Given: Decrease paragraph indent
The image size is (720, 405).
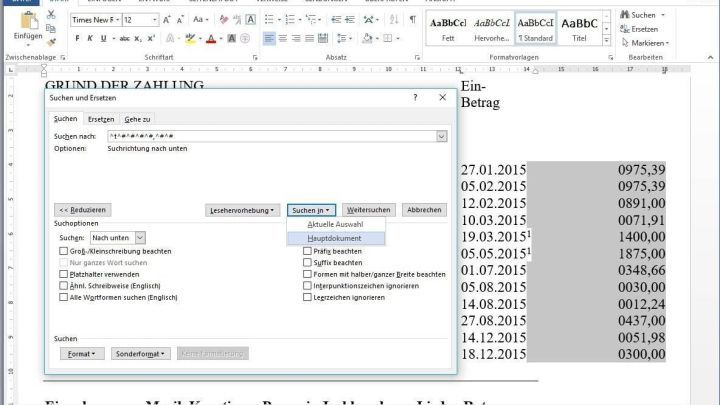Looking at the screenshot, I should [x=336, y=20].
